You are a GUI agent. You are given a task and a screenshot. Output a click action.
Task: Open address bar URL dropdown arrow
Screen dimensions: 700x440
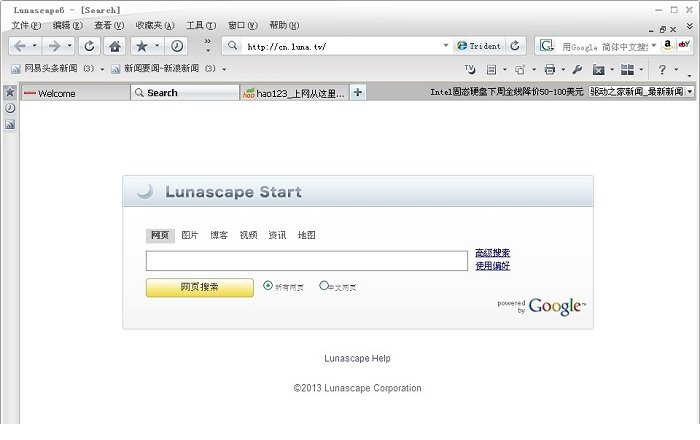pos(446,46)
